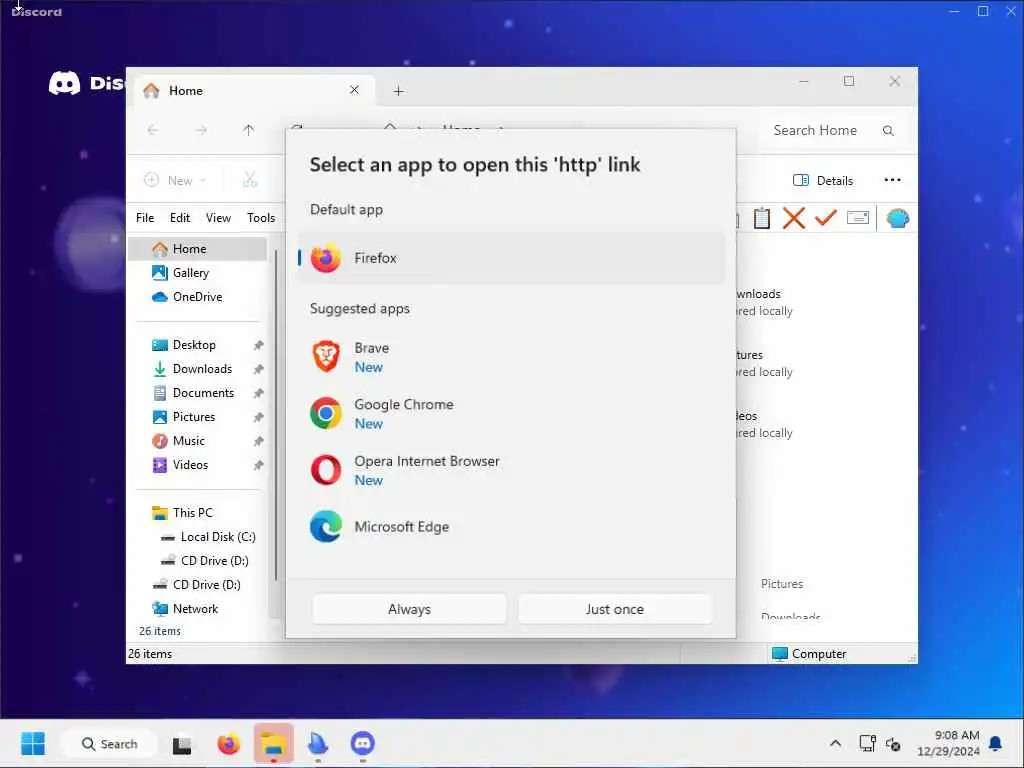This screenshot has height=768, width=1024.
Task: Show hidden tray icons chevron
Action: (835, 743)
